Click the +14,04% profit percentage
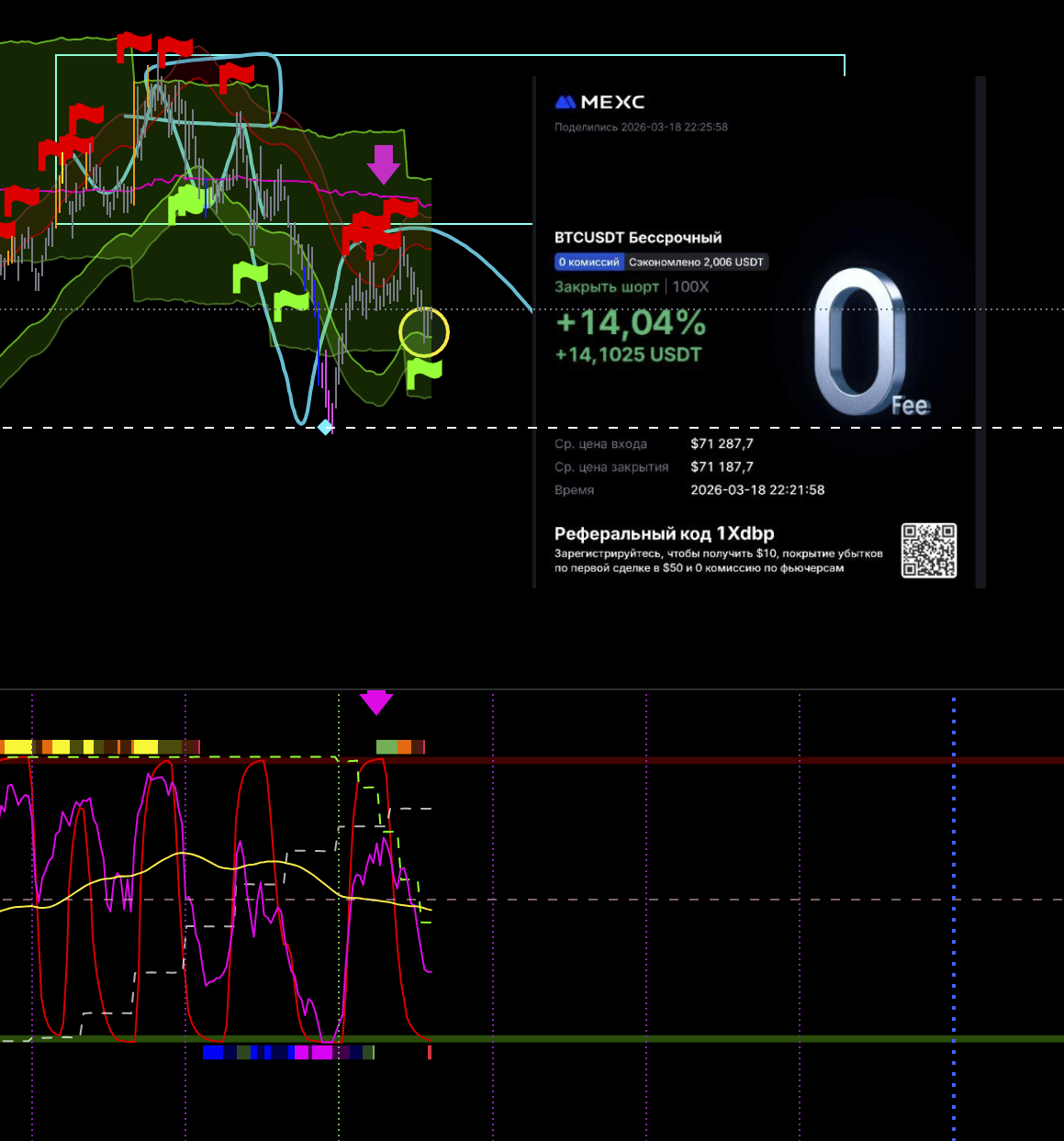This screenshot has height=1141, width=1064. point(631,322)
